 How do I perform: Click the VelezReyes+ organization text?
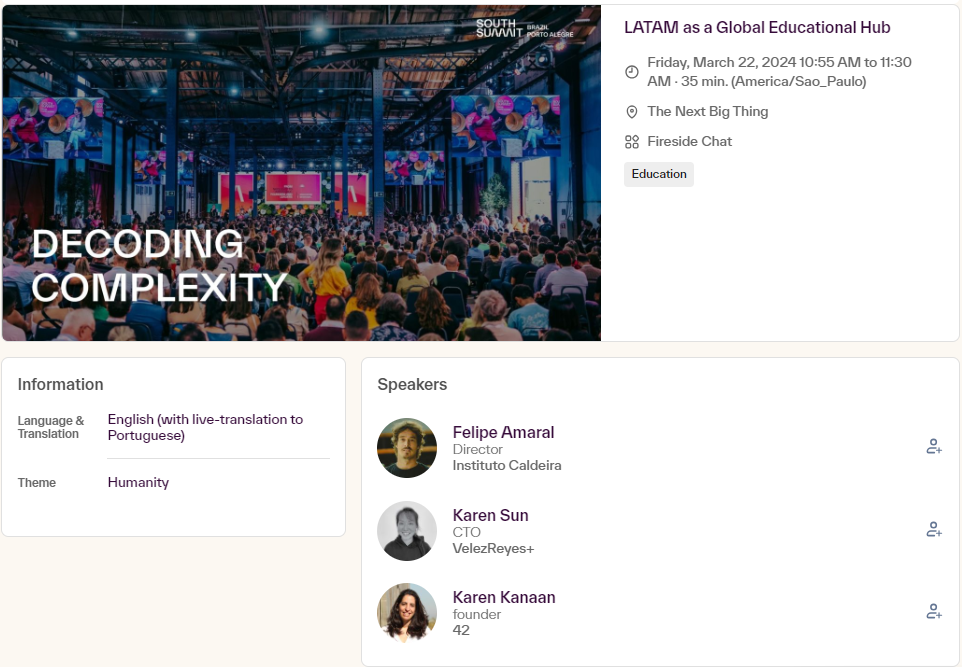pos(493,549)
